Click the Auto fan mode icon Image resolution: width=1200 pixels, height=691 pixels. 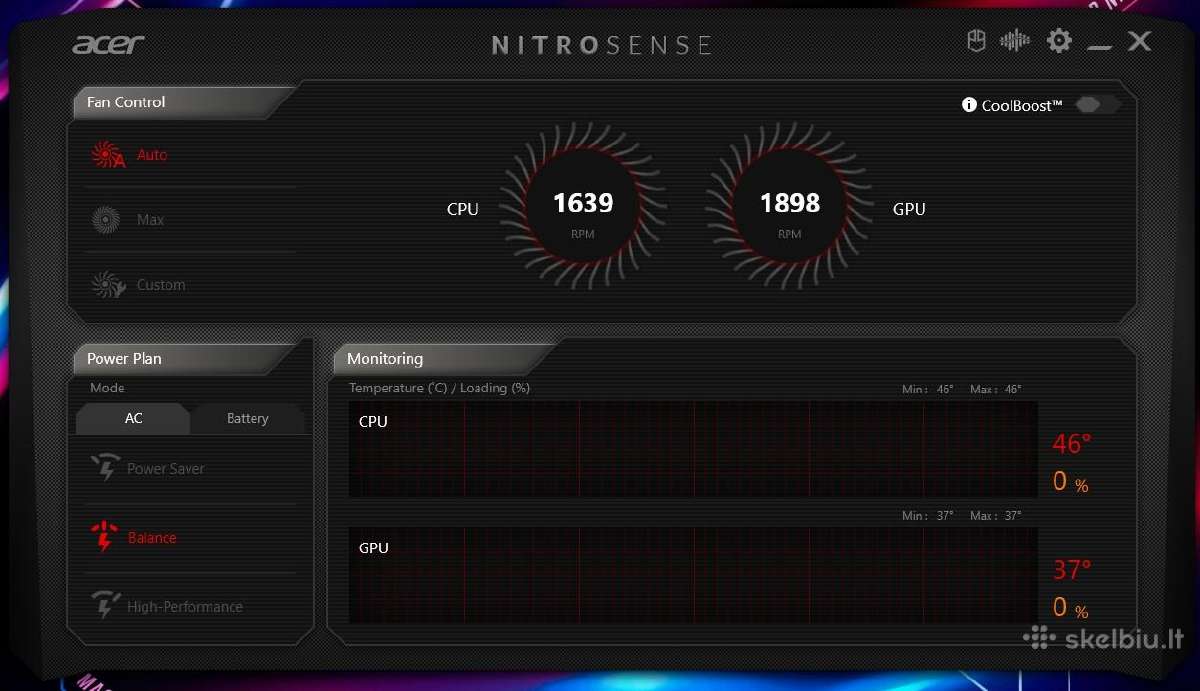click(x=107, y=155)
